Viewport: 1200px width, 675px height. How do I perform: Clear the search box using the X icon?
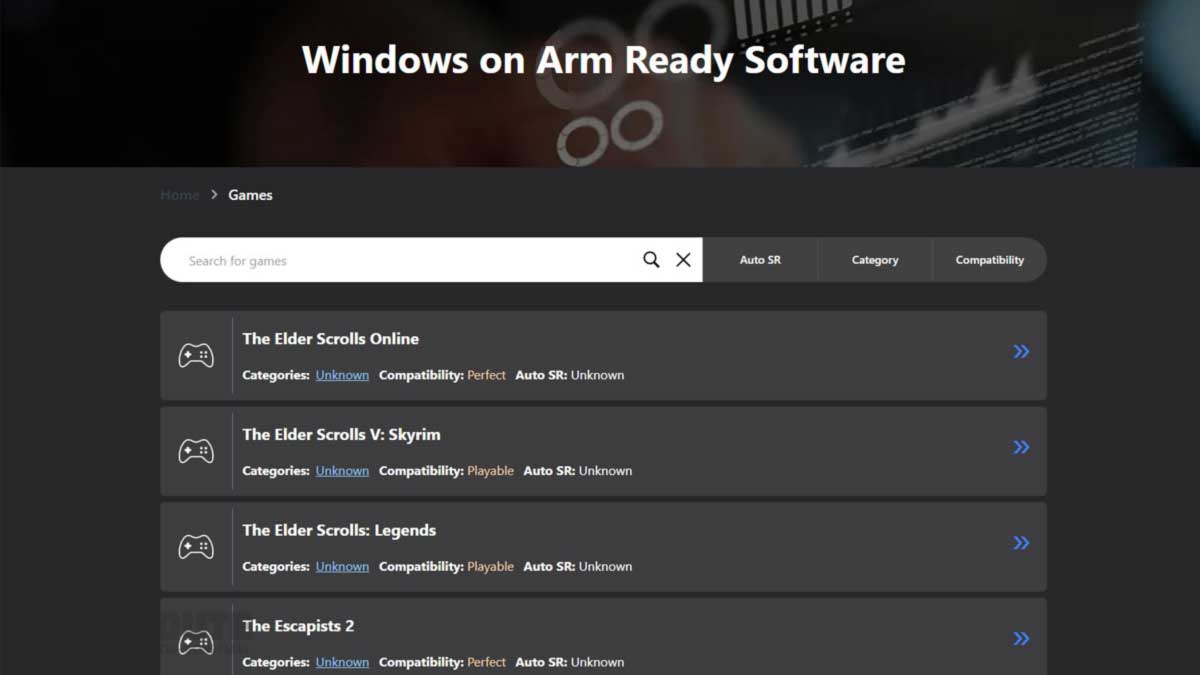tap(683, 259)
